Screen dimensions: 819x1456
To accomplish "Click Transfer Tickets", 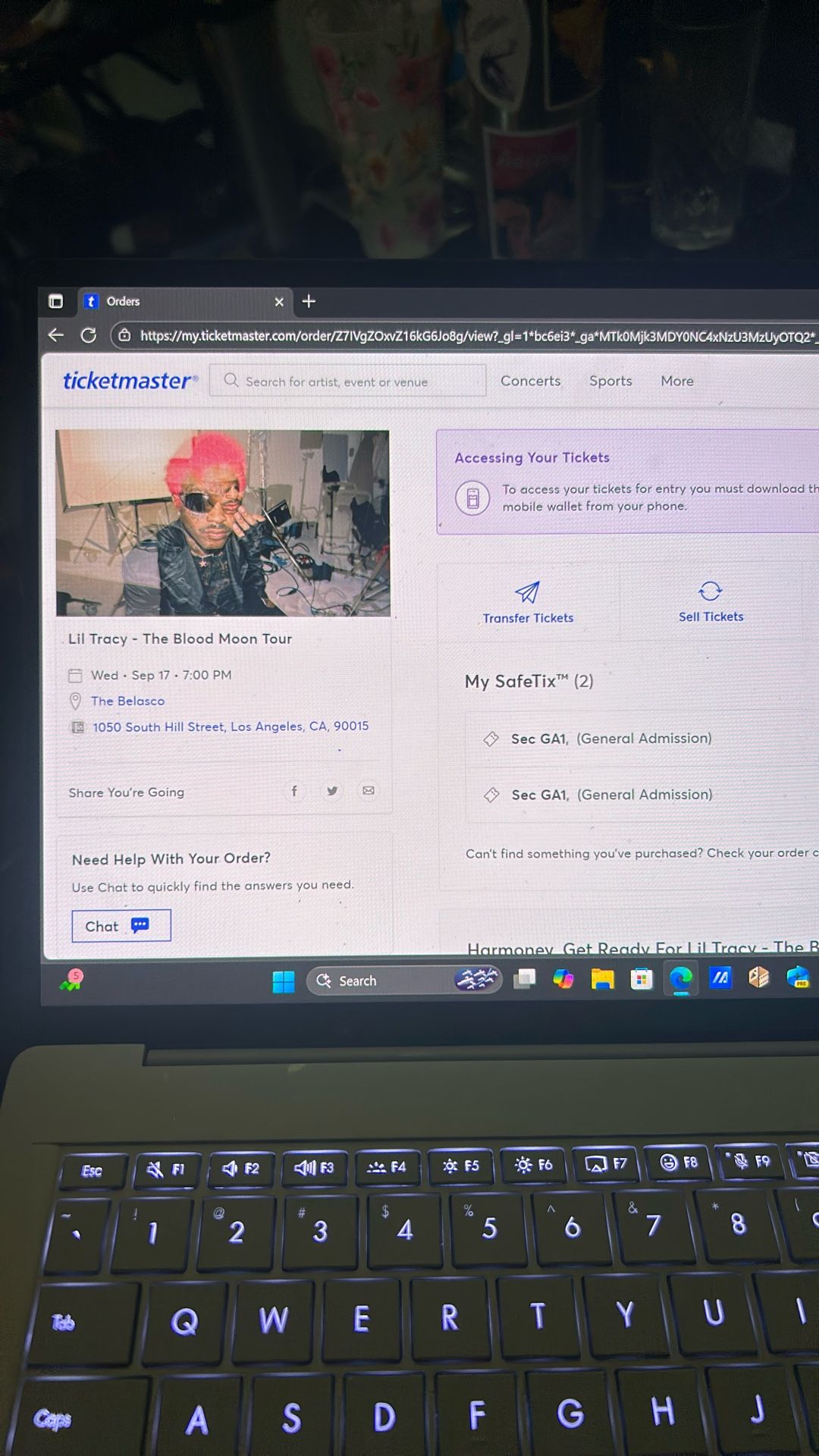I will pos(528,603).
